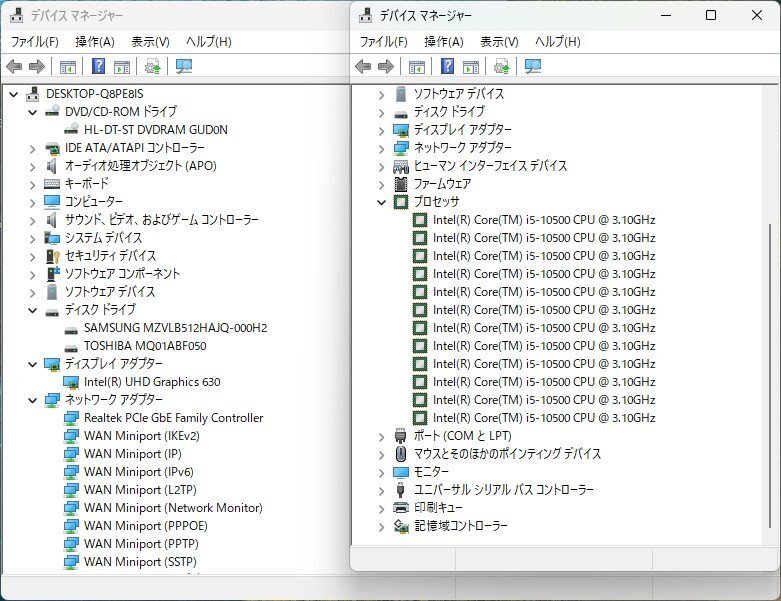This screenshot has width=781, height=601.
Task: Click blue Help icon in left window toolbar
Action: click(99, 66)
